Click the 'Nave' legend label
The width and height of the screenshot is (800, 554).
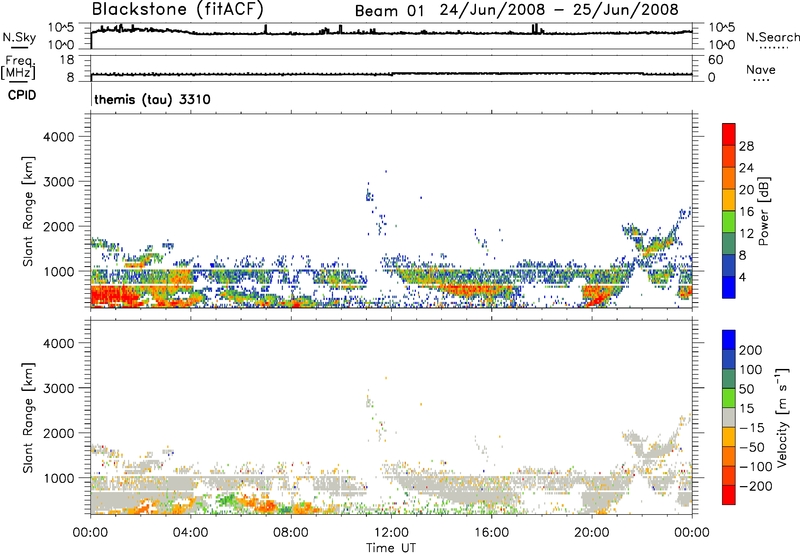pyautogui.click(x=761, y=69)
